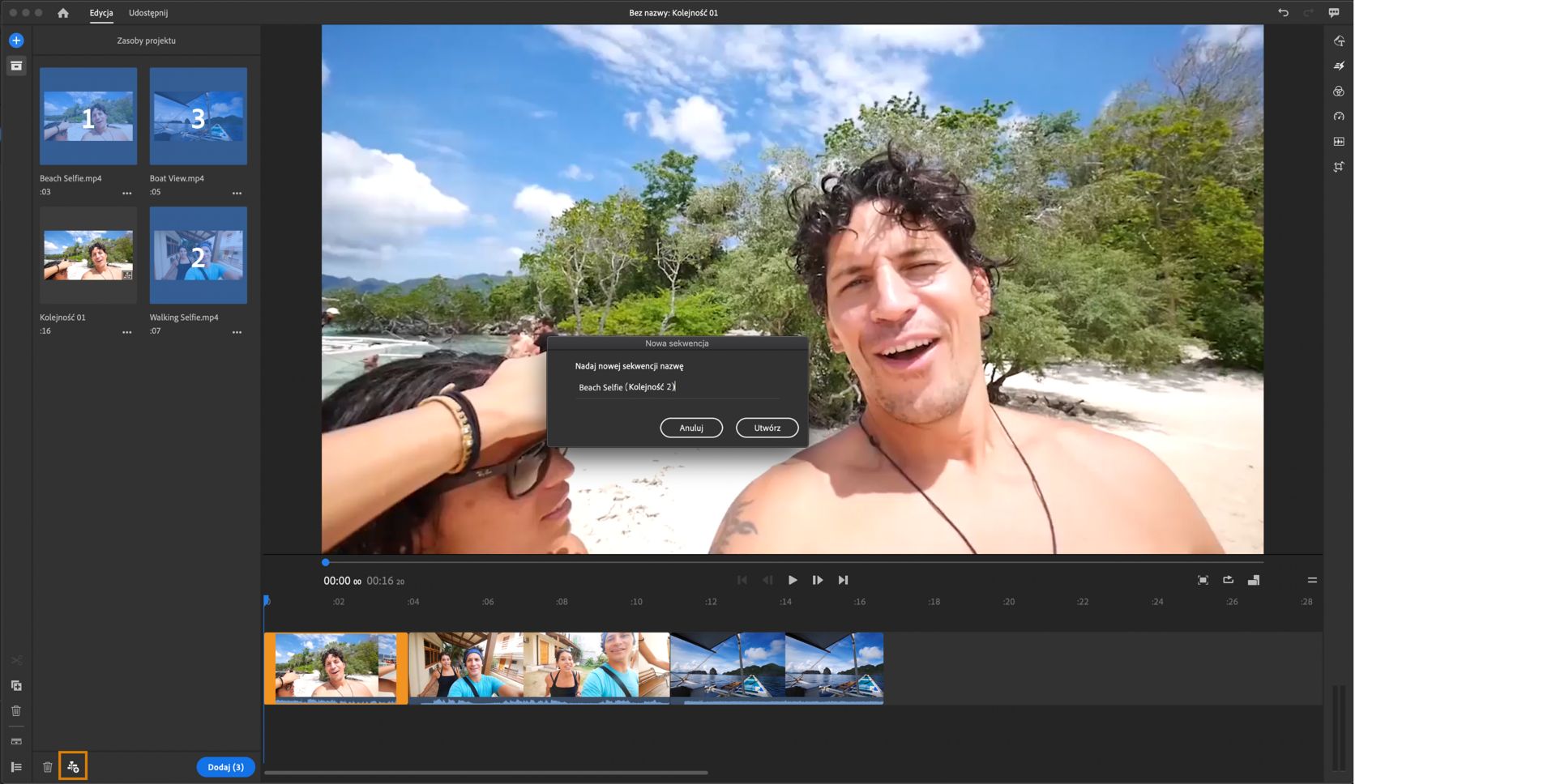The height and width of the screenshot is (784, 1556).
Task: Select the walking selfie clip on timeline
Action: pos(539,668)
